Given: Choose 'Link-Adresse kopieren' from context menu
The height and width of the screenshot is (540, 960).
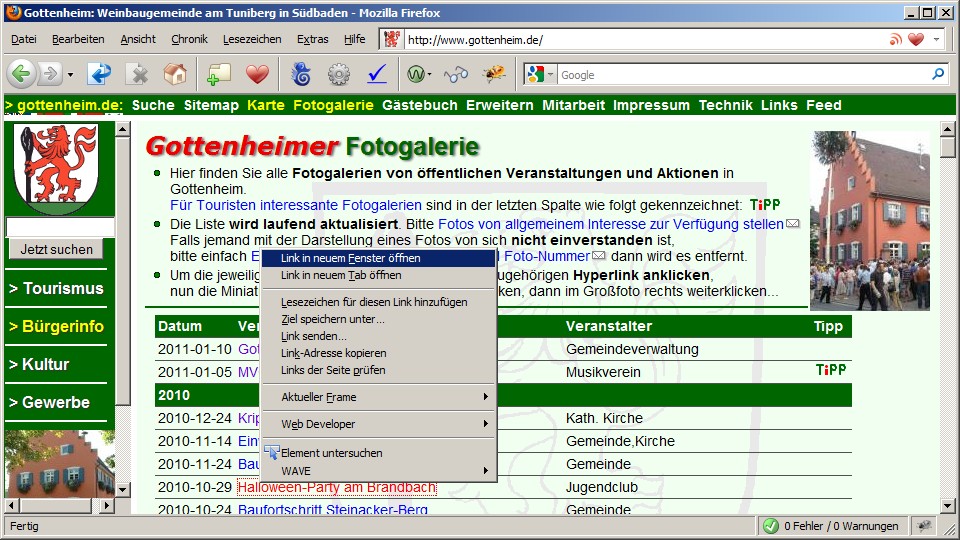Looking at the screenshot, I should pyautogui.click(x=333, y=353).
